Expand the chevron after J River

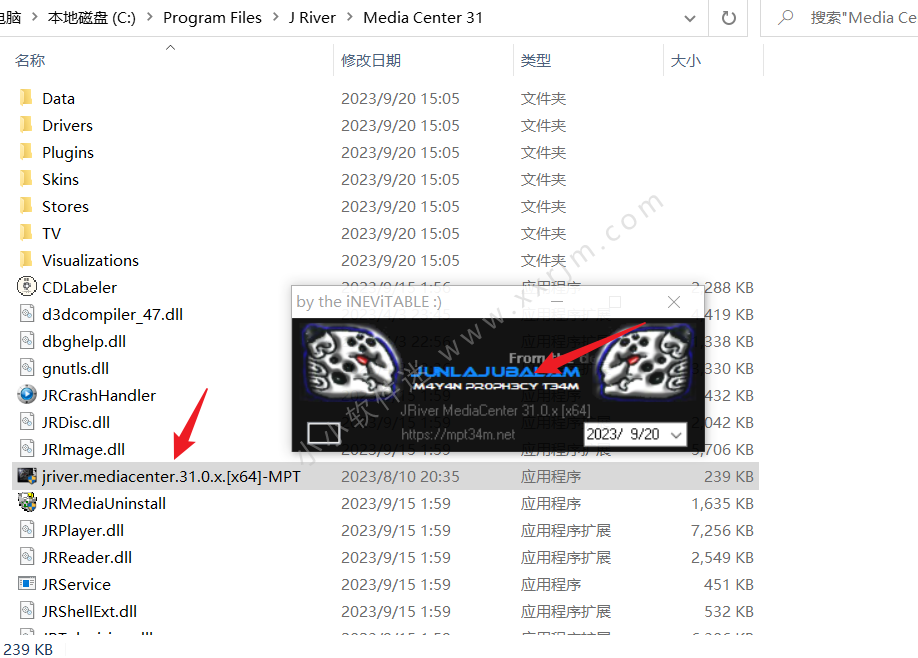coord(350,18)
